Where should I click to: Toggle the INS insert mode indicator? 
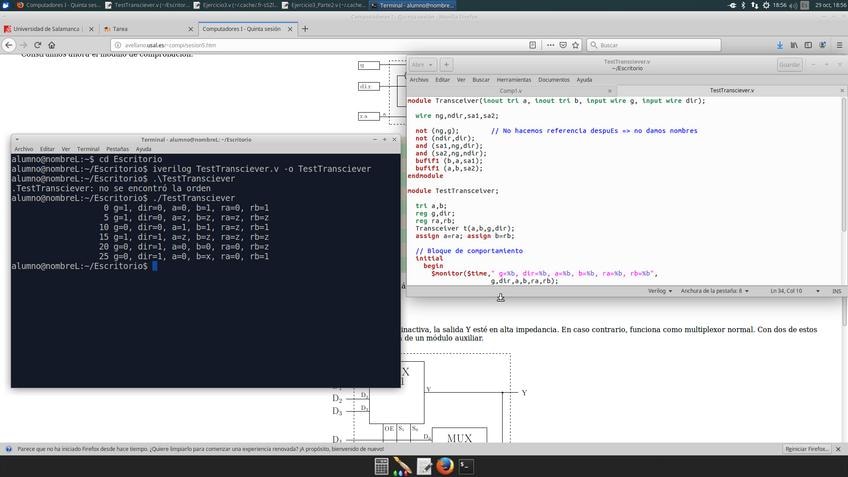836,291
